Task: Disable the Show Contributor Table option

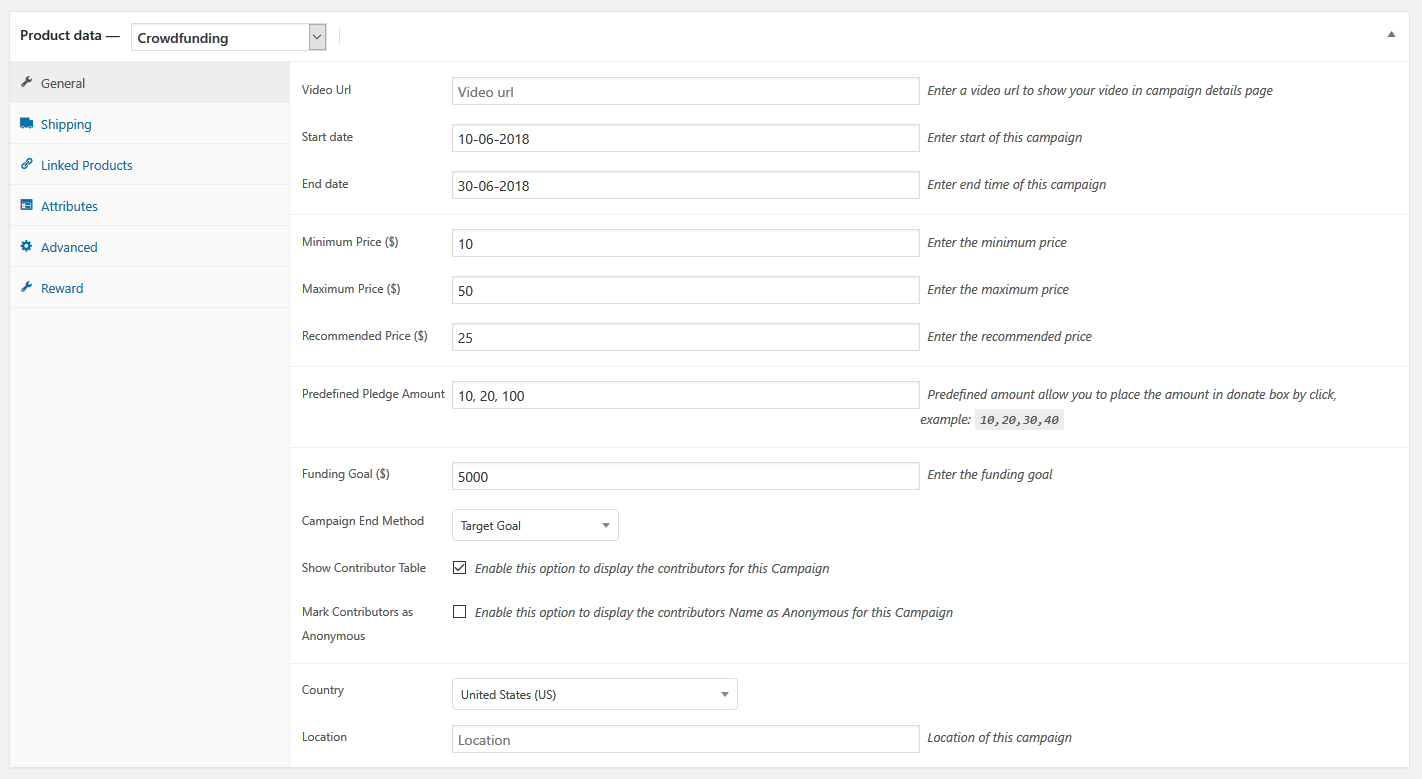Action: click(459, 567)
